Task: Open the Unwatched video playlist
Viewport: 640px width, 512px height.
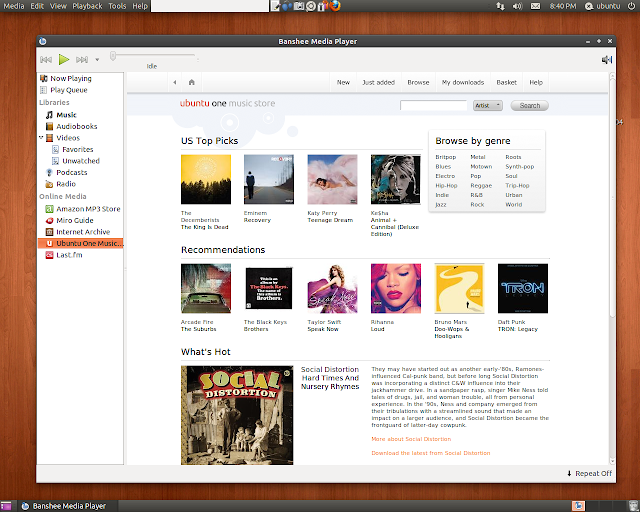Action: (x=76, y=161)
